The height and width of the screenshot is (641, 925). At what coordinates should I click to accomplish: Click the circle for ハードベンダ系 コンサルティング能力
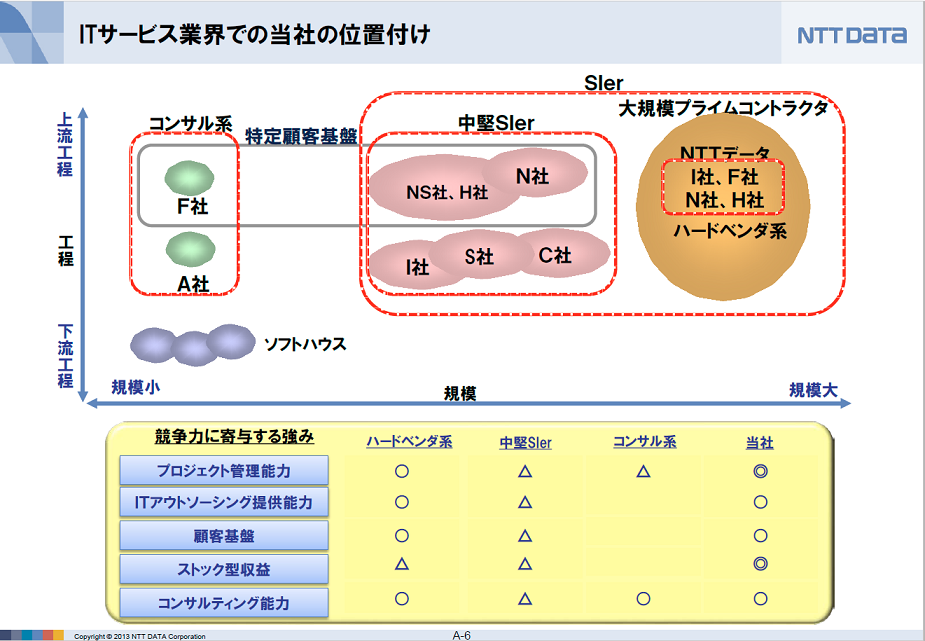pyautogui.click(x=402, y=599)
